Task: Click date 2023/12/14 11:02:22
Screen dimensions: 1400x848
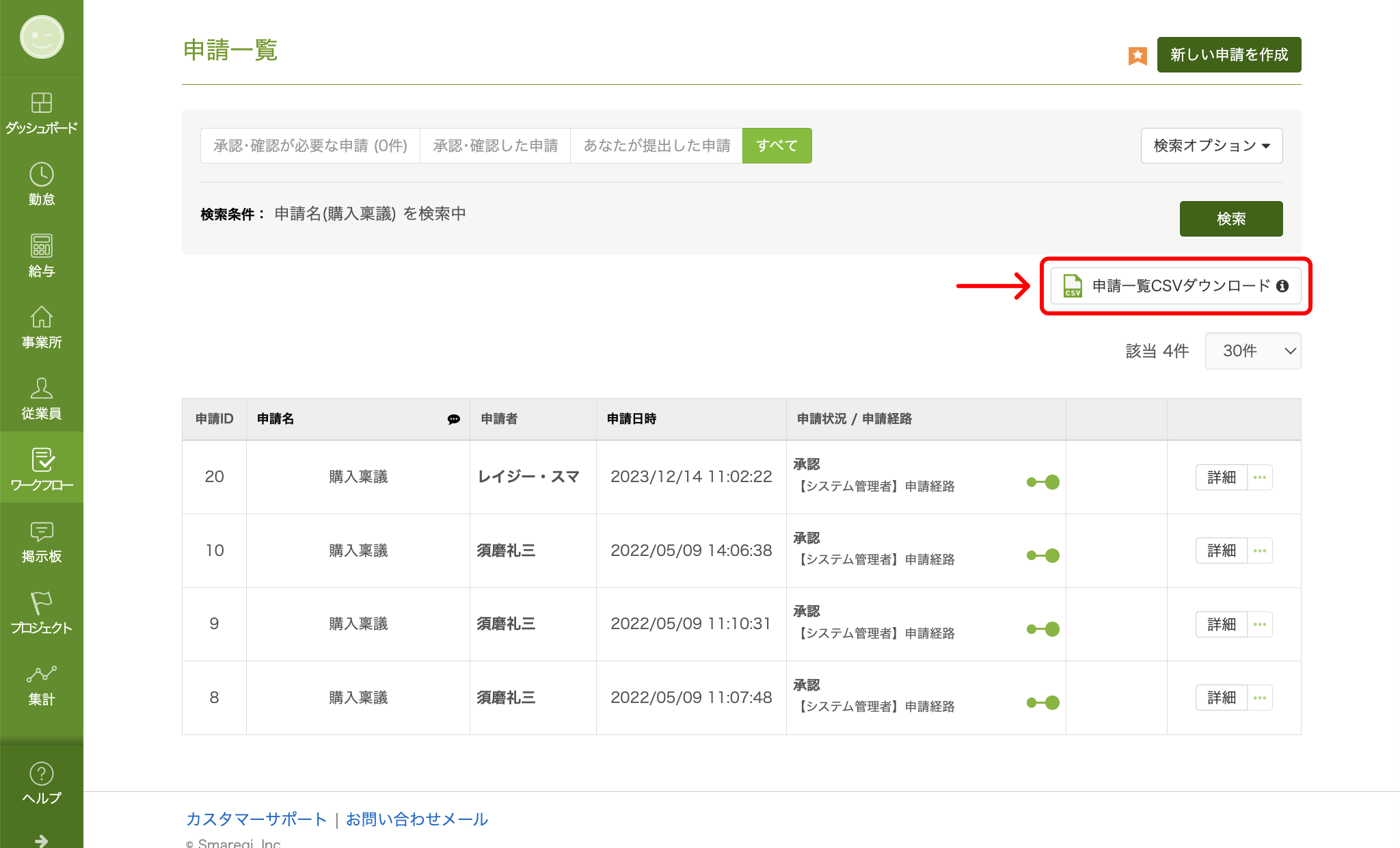Action: (x=691, y=477)
